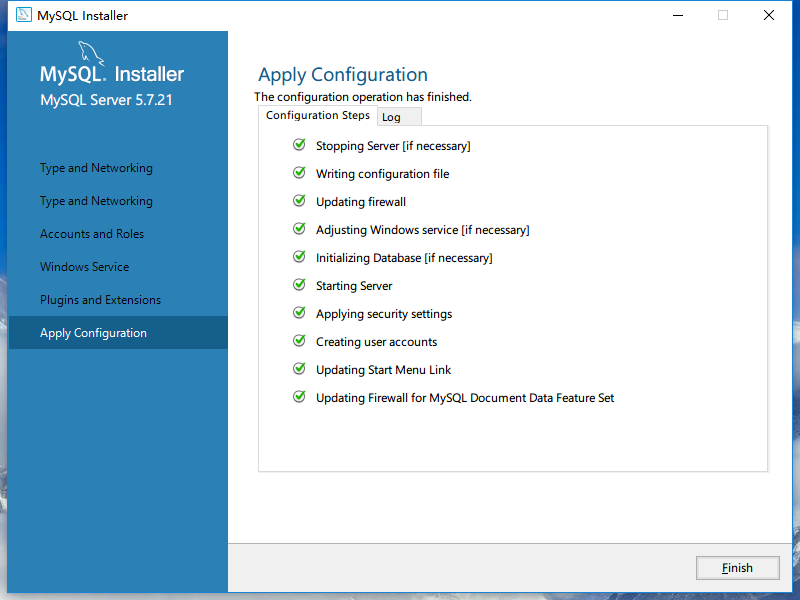The height and width of the screenshot is (600, 800).
Task: Click the checkmark next to Writing configuration file
Action: 299,173
